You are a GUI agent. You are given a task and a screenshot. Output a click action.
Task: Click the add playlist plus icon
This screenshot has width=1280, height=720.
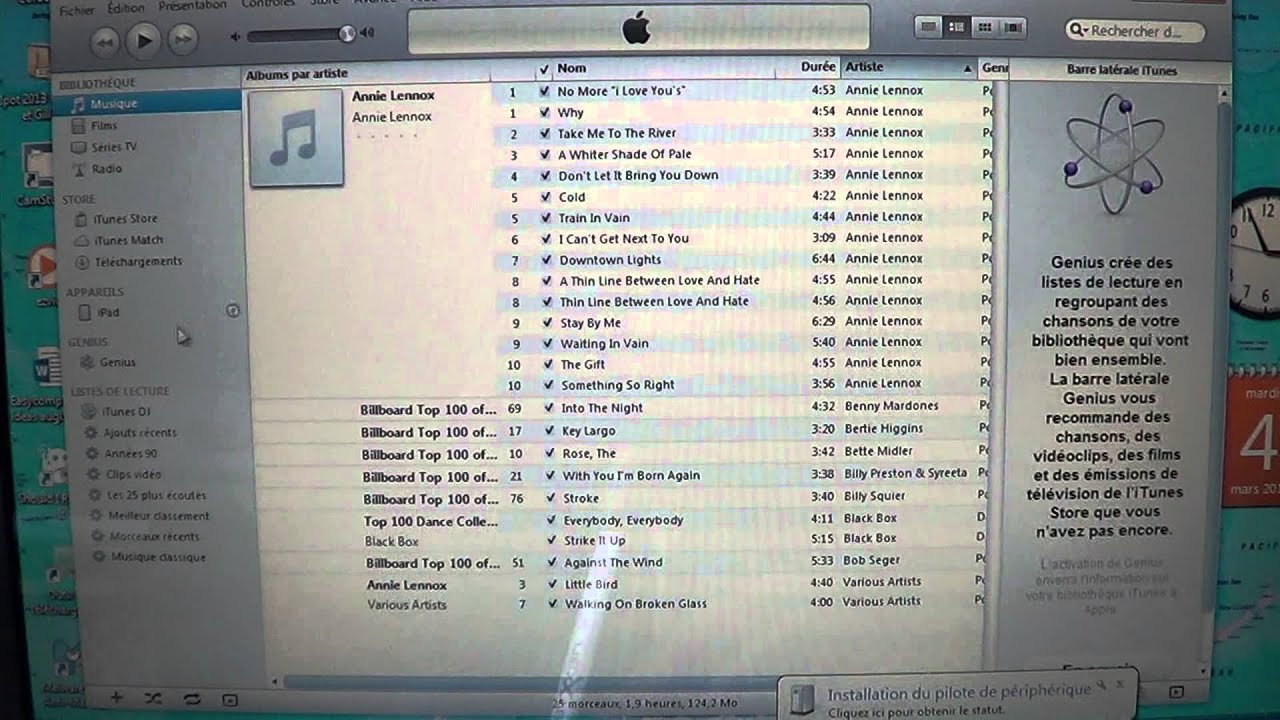pos(116,697)
